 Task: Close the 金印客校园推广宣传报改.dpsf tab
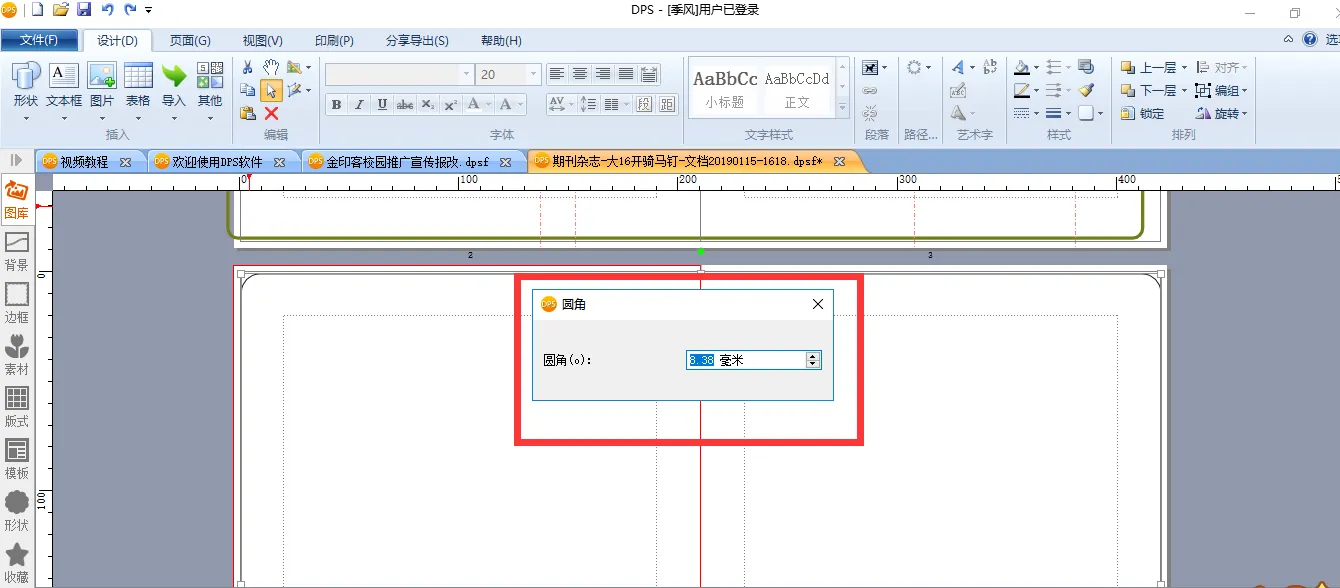pyautogui.click(x=505, y=162)
